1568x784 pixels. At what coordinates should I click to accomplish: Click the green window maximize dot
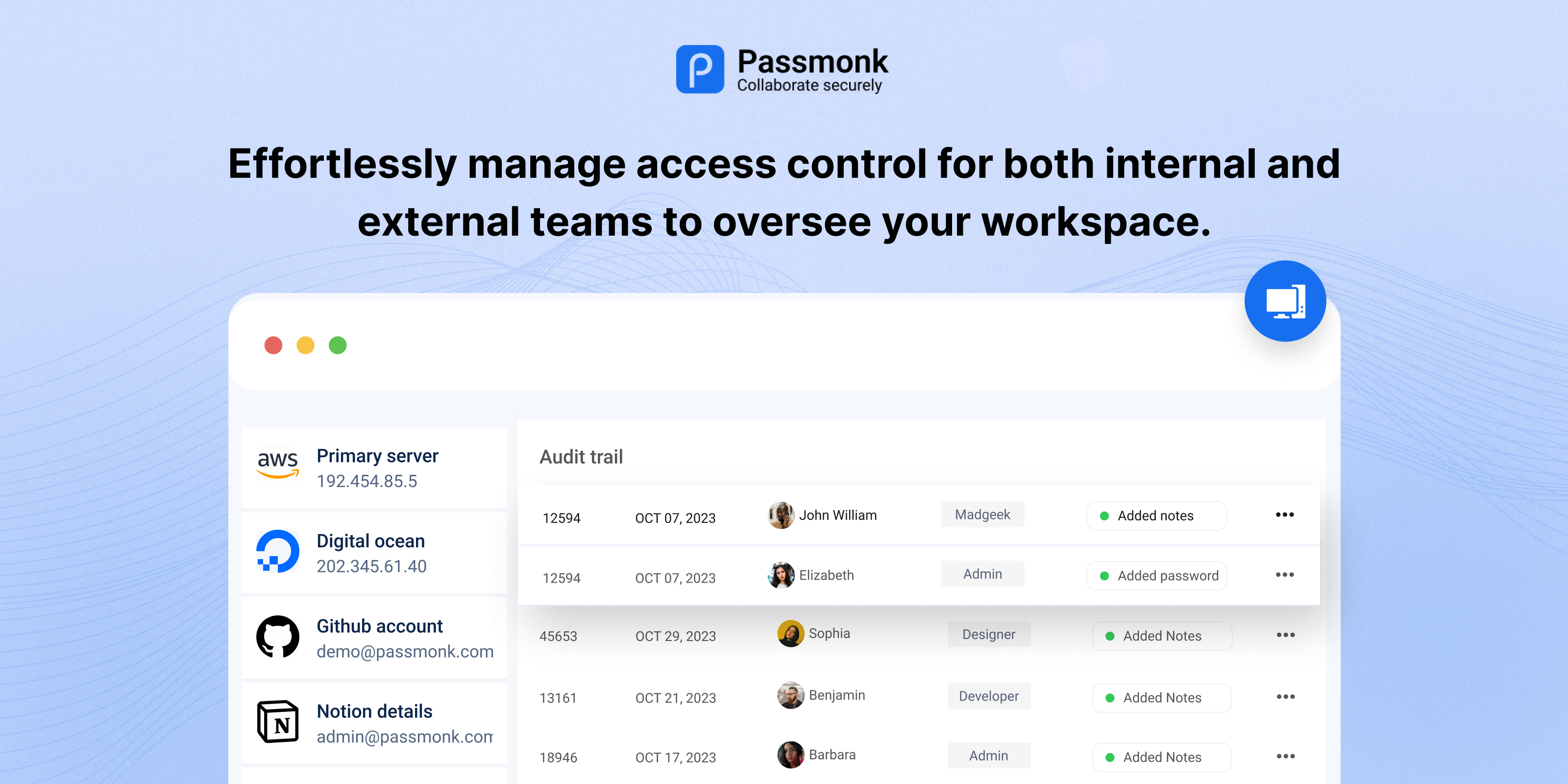(x=338, y=346)
